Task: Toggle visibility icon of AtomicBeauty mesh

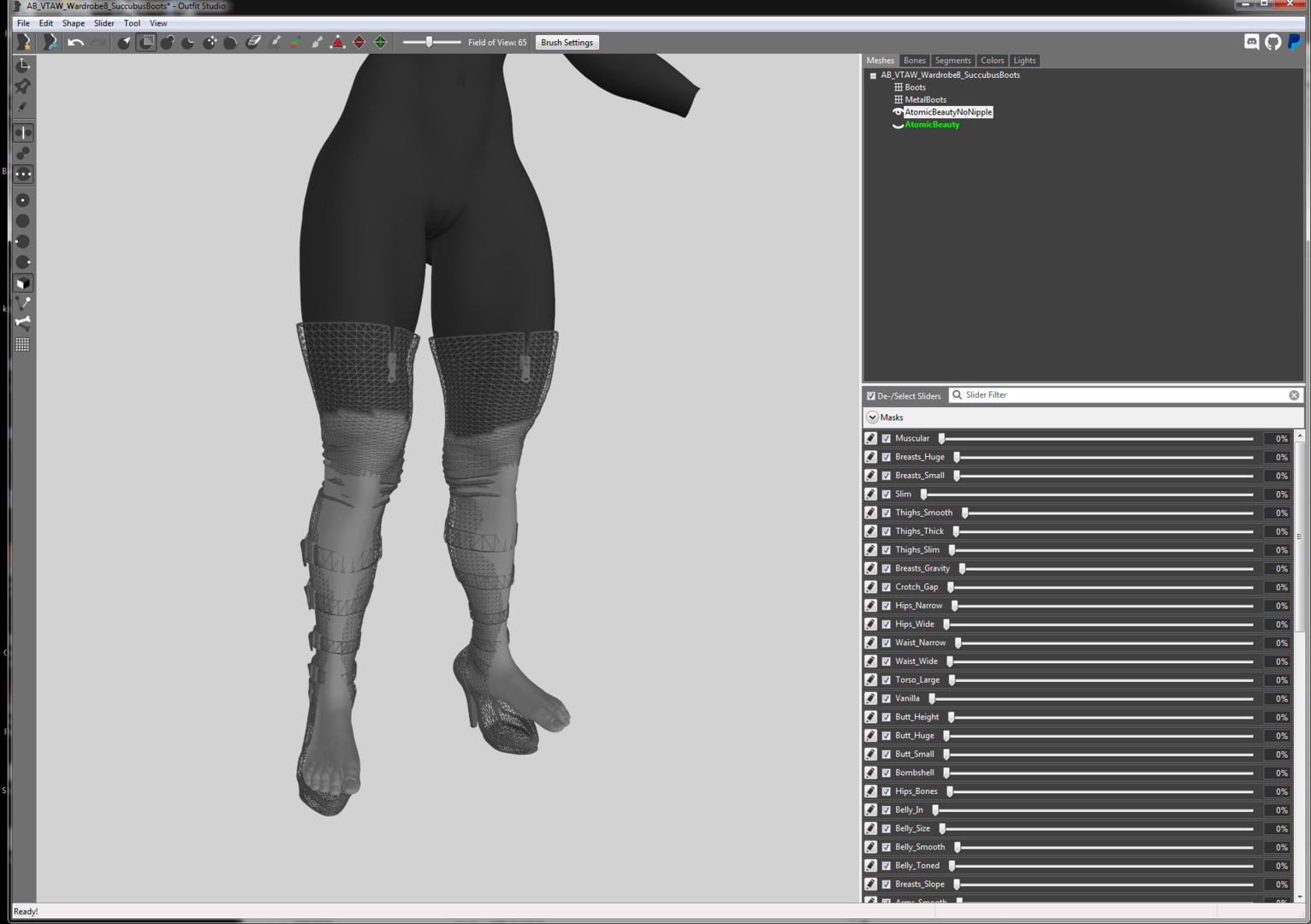Action: [898, 125]
